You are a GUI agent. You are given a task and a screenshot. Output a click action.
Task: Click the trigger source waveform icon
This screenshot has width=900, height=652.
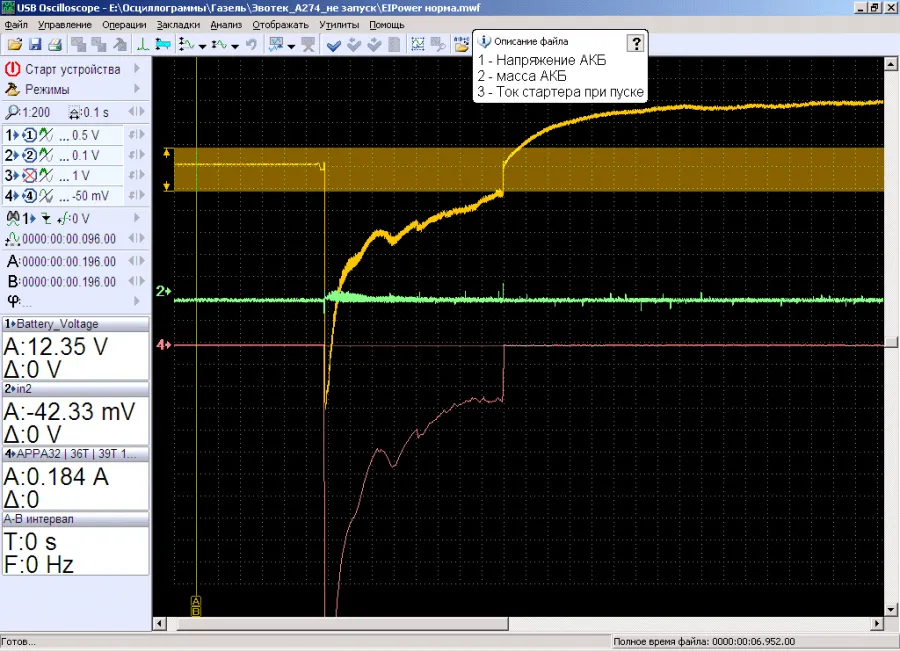pyautogui.click(x=13, y=218)
